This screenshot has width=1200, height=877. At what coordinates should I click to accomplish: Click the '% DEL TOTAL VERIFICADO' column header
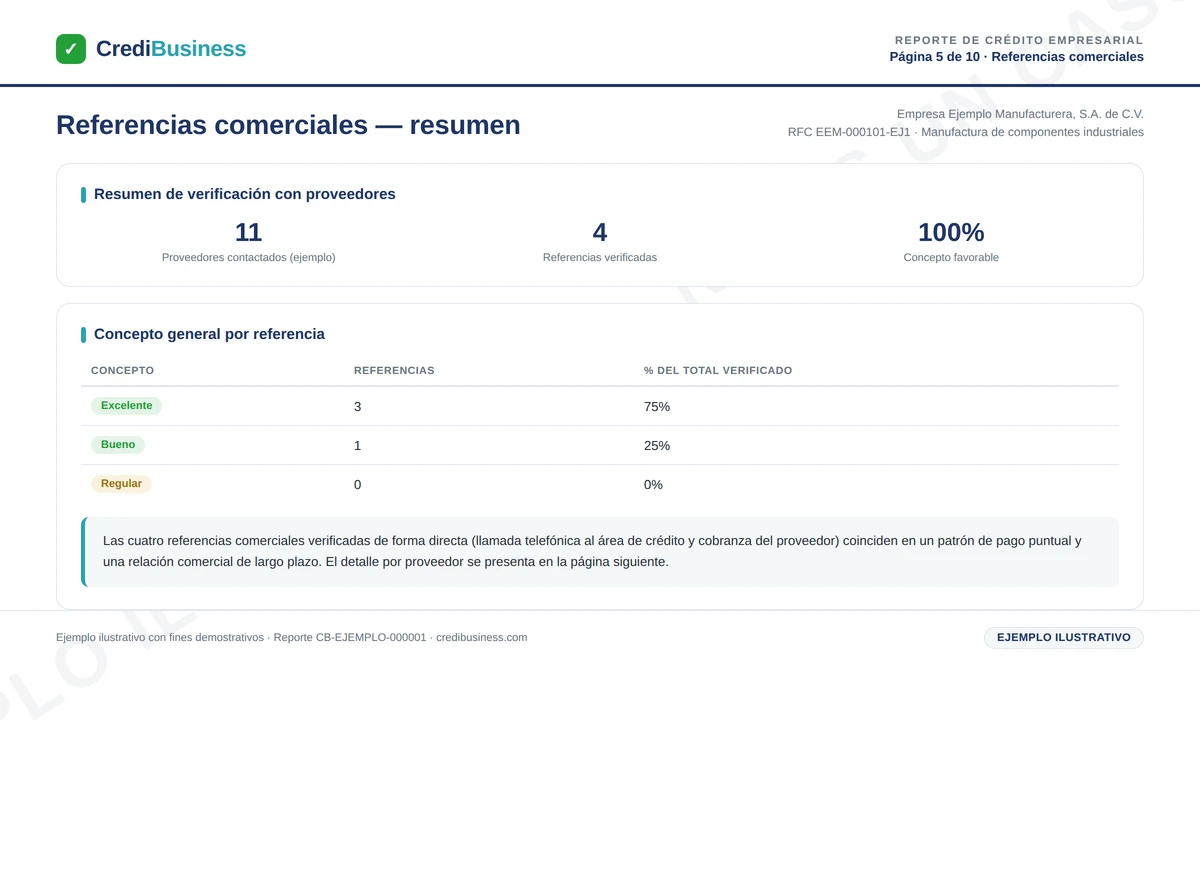718,370
